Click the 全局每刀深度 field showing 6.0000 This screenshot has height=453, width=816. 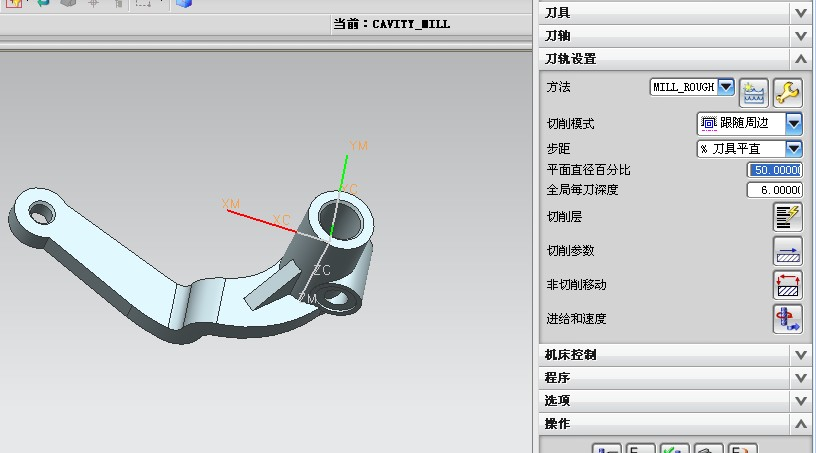click(775, 190)
